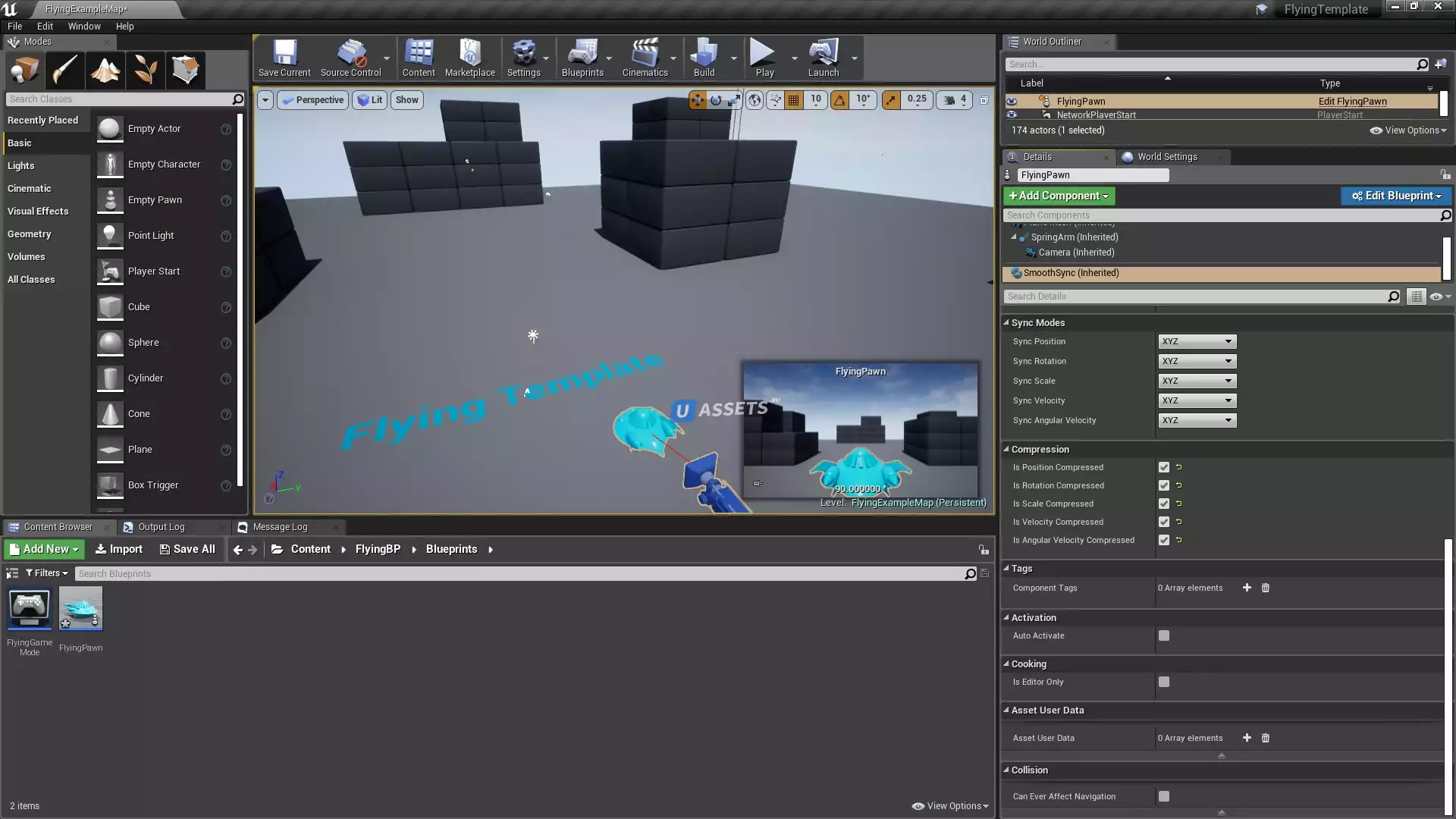The width and height of the screenshot is (1456, 819).
Task: Switch to the World Settings tab
Action: click(x=1166, y=157)
